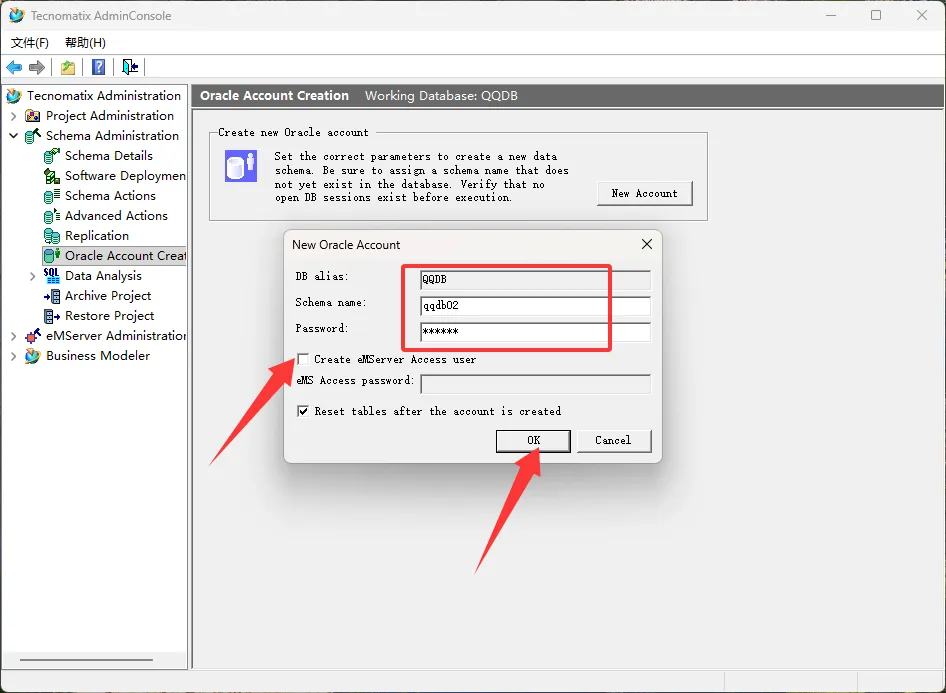
Task: Open the 文件(F) menu
Action: 30,42
